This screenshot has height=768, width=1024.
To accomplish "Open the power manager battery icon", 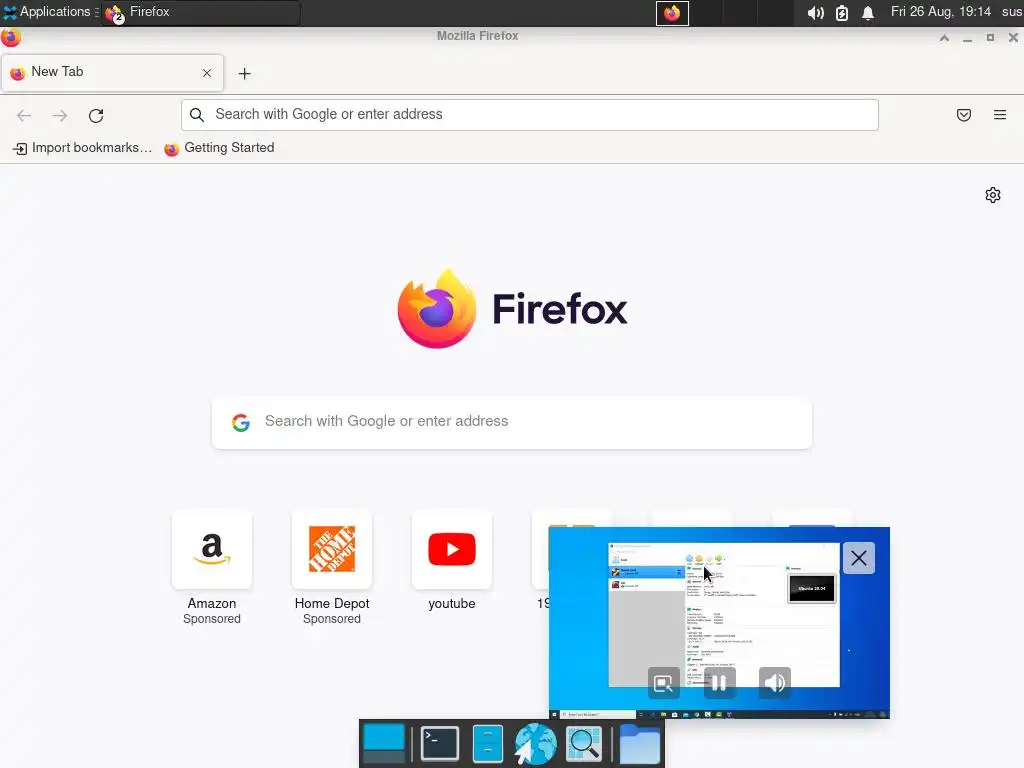I will [x=842, y=13].
